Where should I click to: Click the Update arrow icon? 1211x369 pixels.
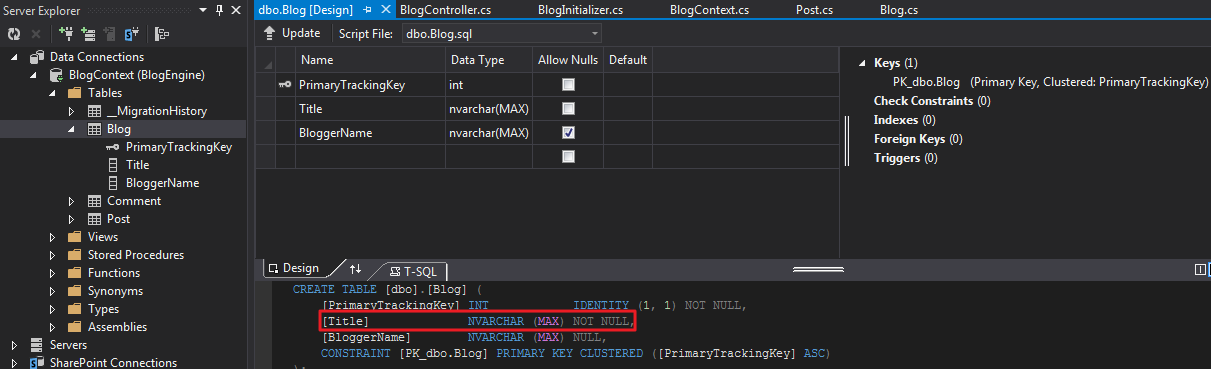coord(269,33)
